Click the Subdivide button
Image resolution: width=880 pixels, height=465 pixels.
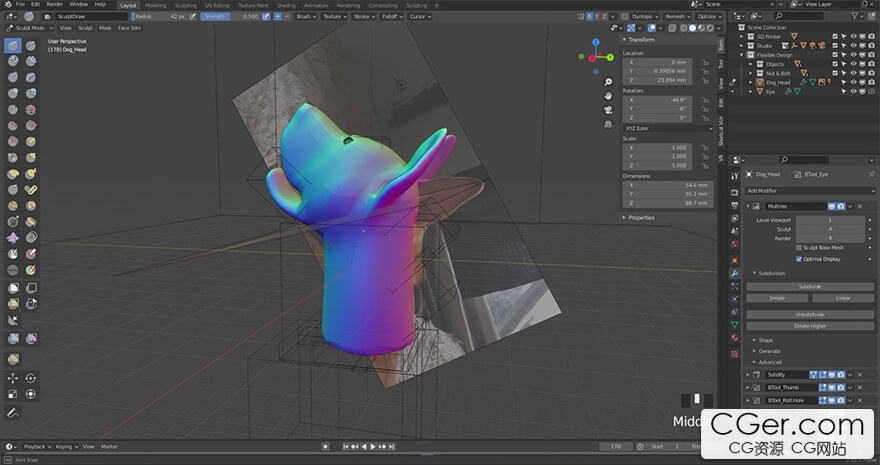810,286
